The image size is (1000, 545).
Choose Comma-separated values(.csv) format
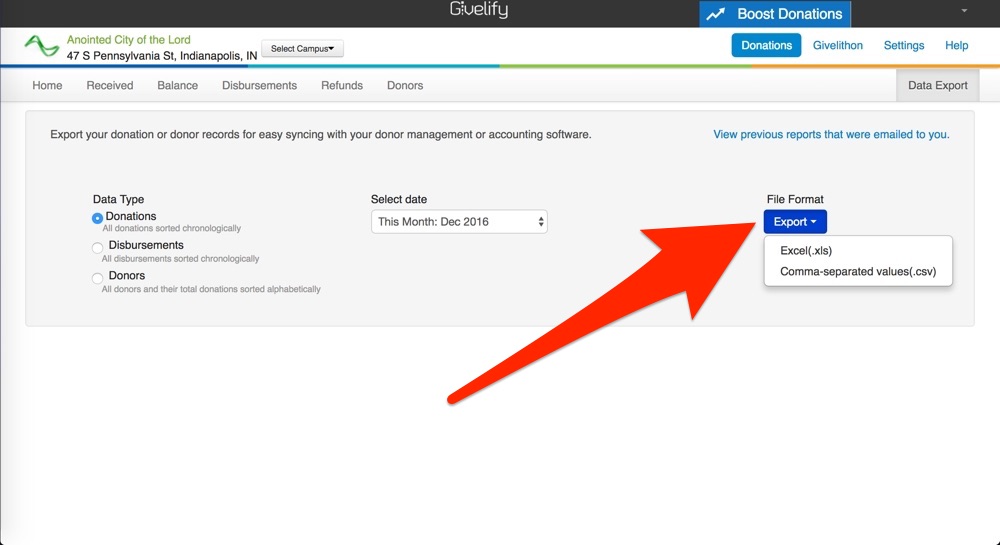(858, 272)
